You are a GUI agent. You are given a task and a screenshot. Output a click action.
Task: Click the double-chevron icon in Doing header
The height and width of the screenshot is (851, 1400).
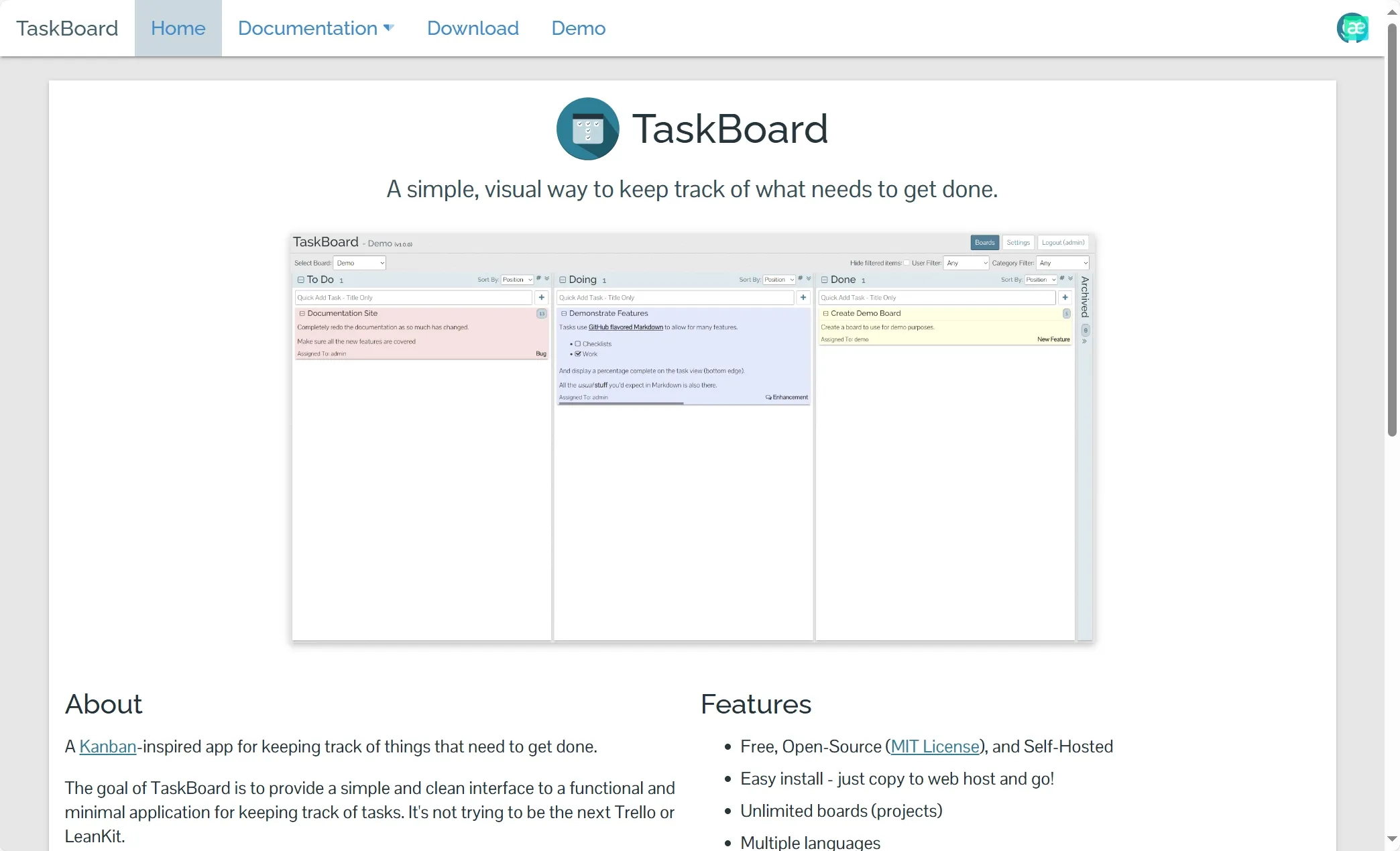pyautogui.click(x=808, y=278)
